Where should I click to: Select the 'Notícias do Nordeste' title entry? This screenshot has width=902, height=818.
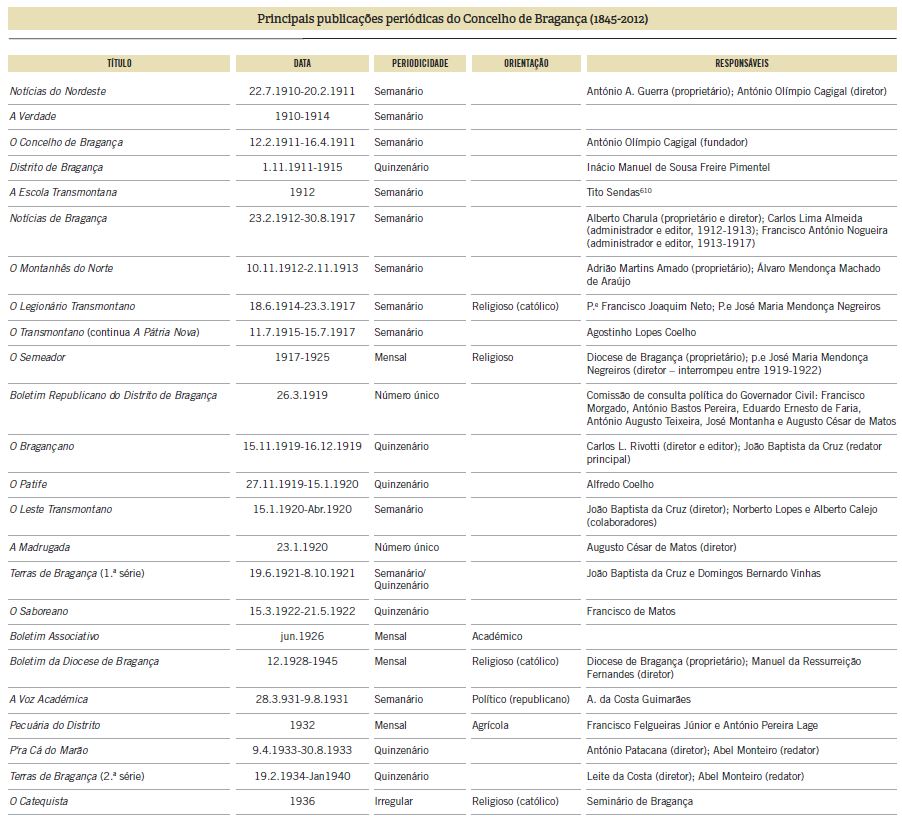(58, 91)
